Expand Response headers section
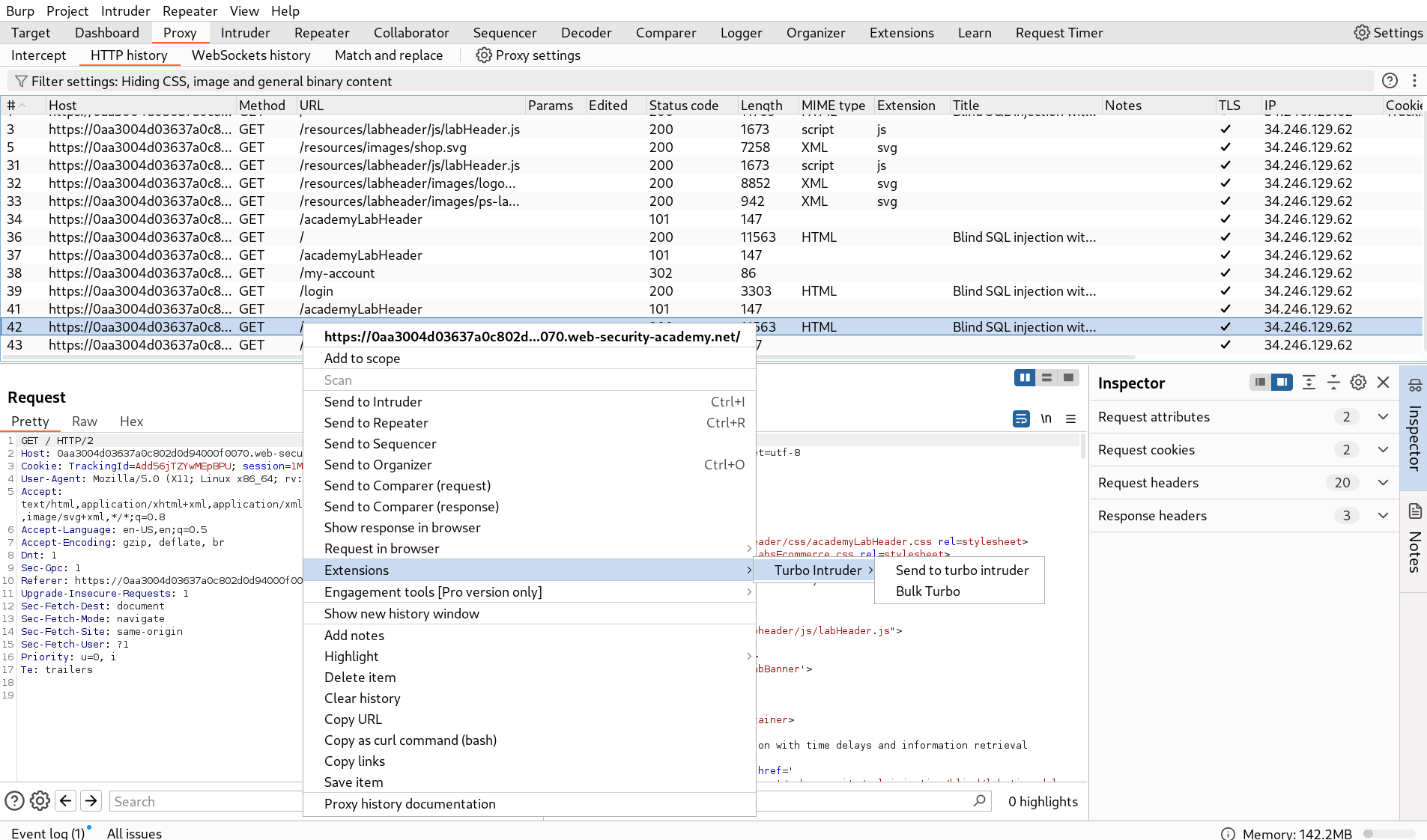This screenshot has width=1427, height=840. (x=1383, y=516)
